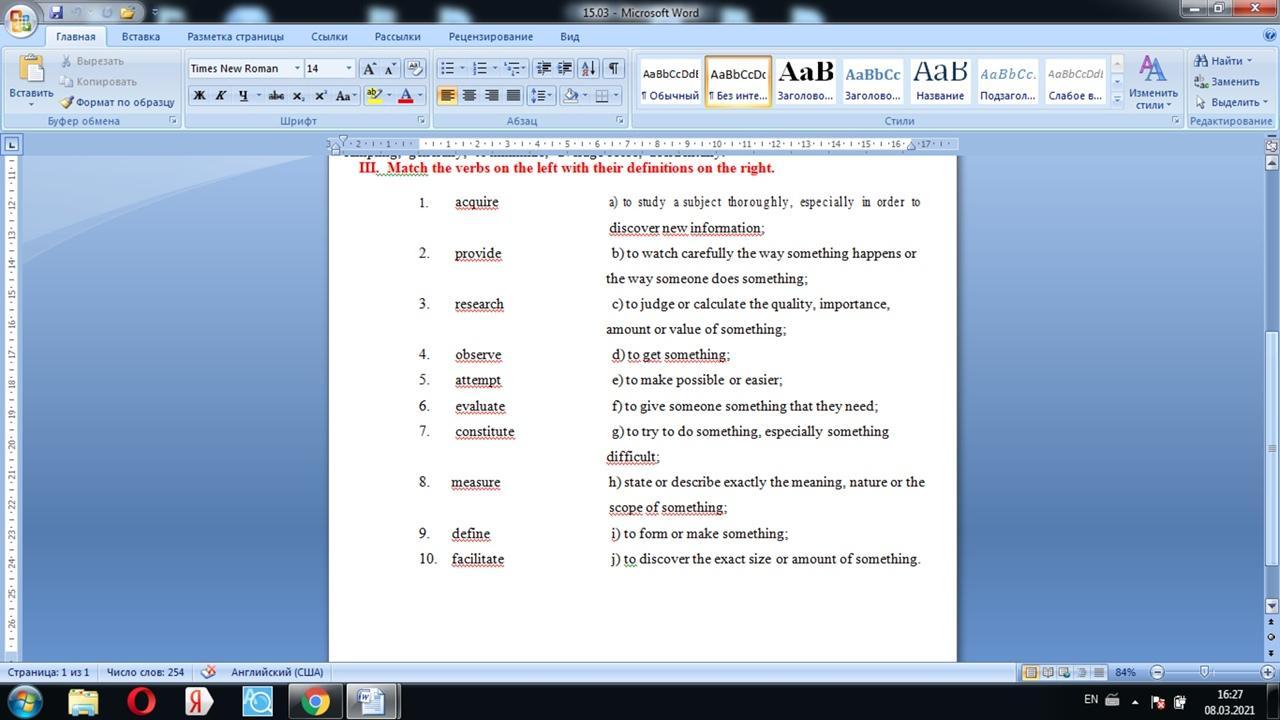Apply the Обычный style
Screen dimensions: 1280x720
click(x=670, y=81)
